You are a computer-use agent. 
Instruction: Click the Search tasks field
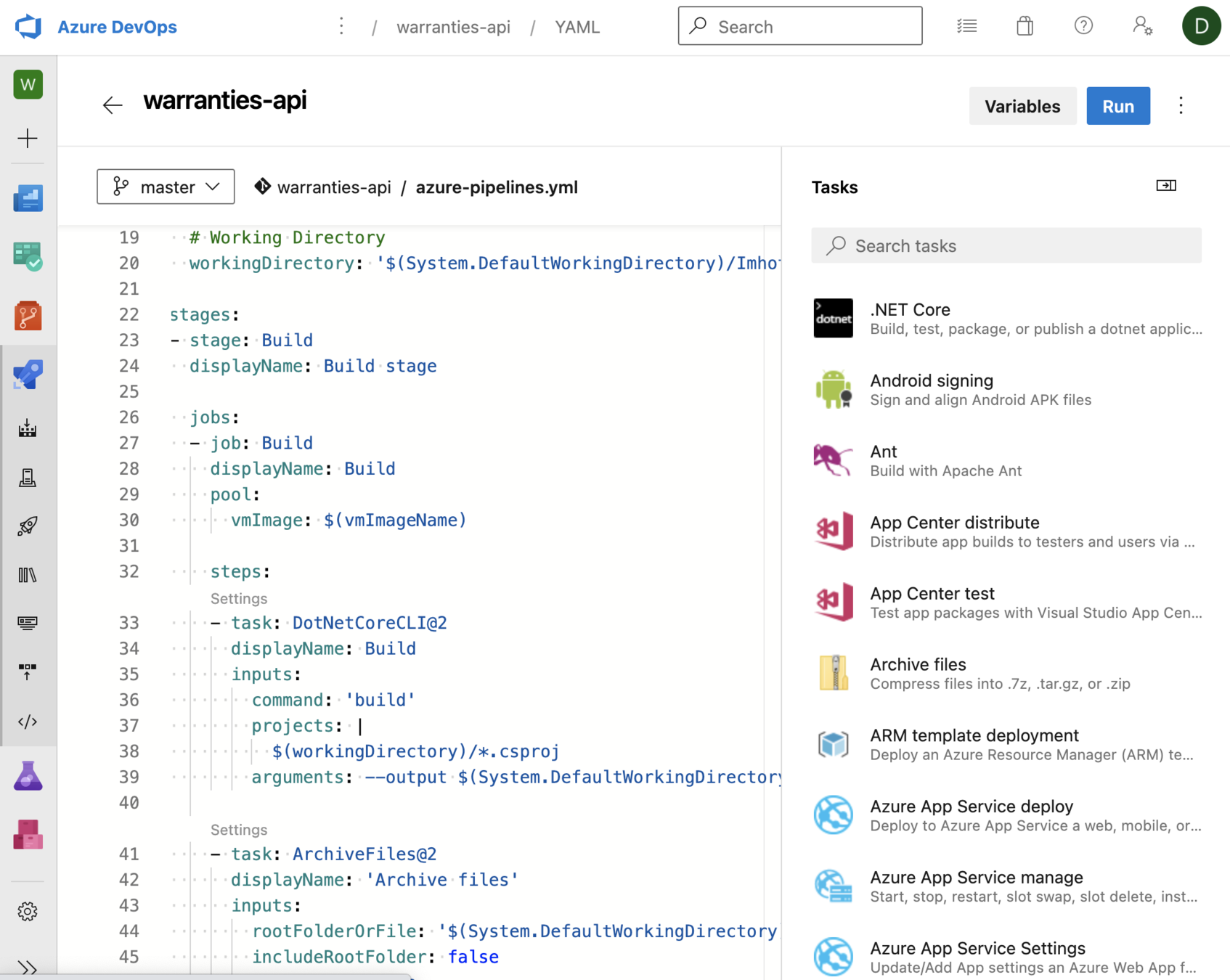[1006, 245]
